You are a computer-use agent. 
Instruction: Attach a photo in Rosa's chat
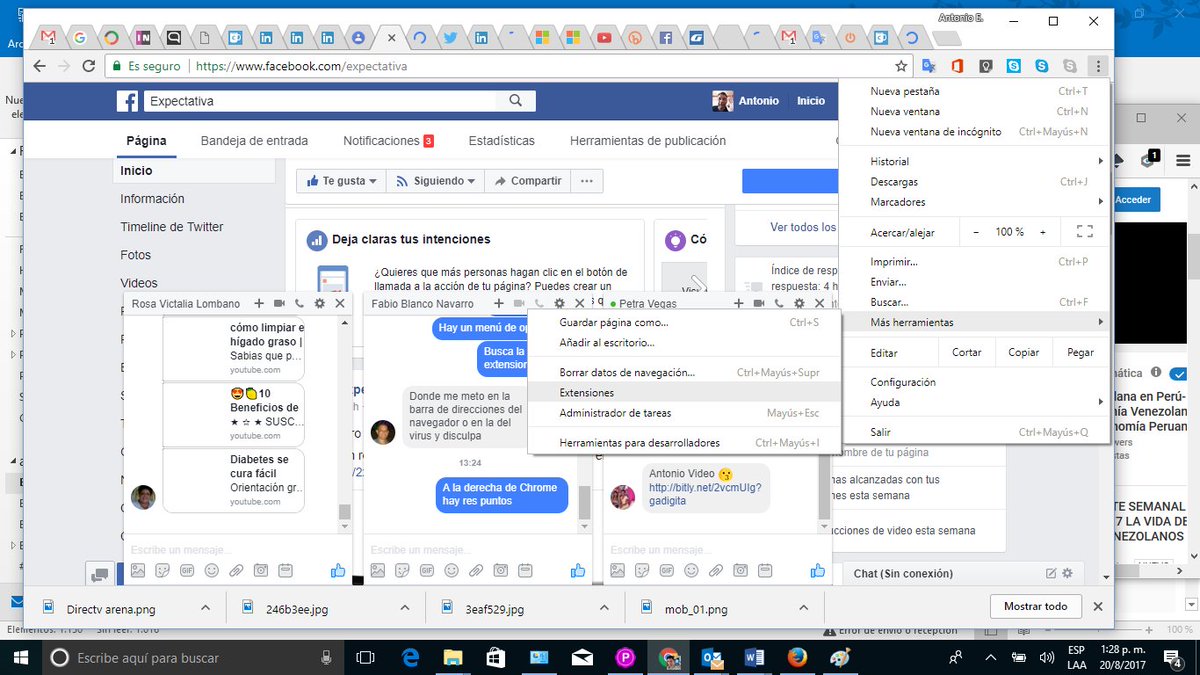[x=138, y=570]
